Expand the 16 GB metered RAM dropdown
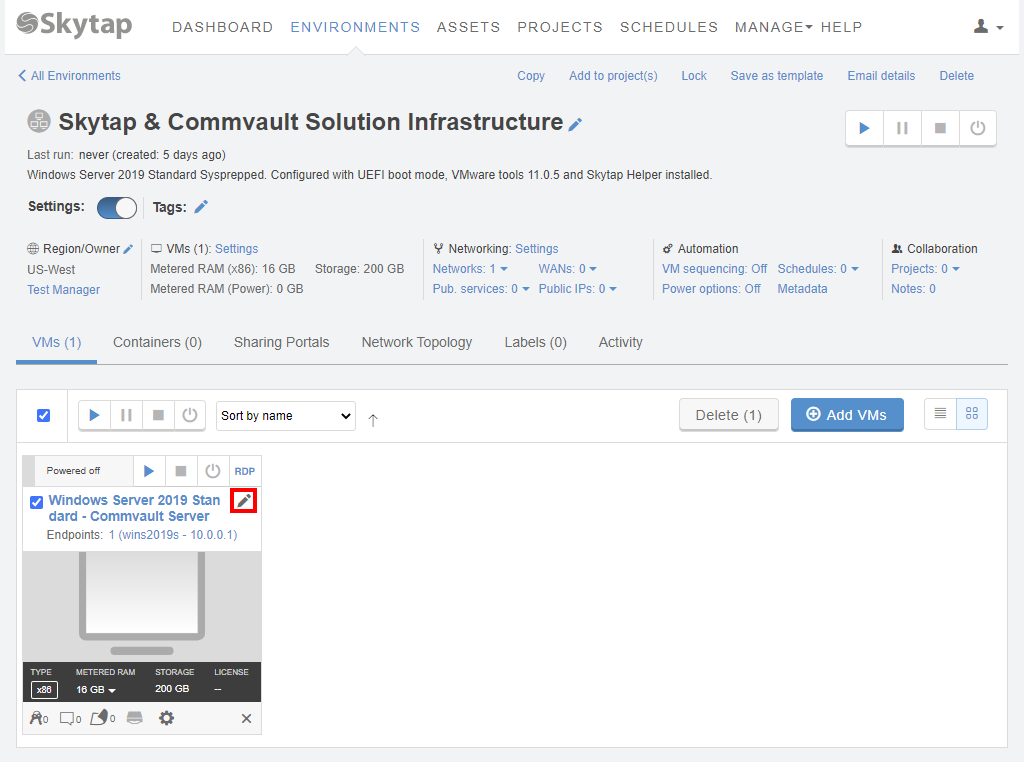 tap(95, 690)
